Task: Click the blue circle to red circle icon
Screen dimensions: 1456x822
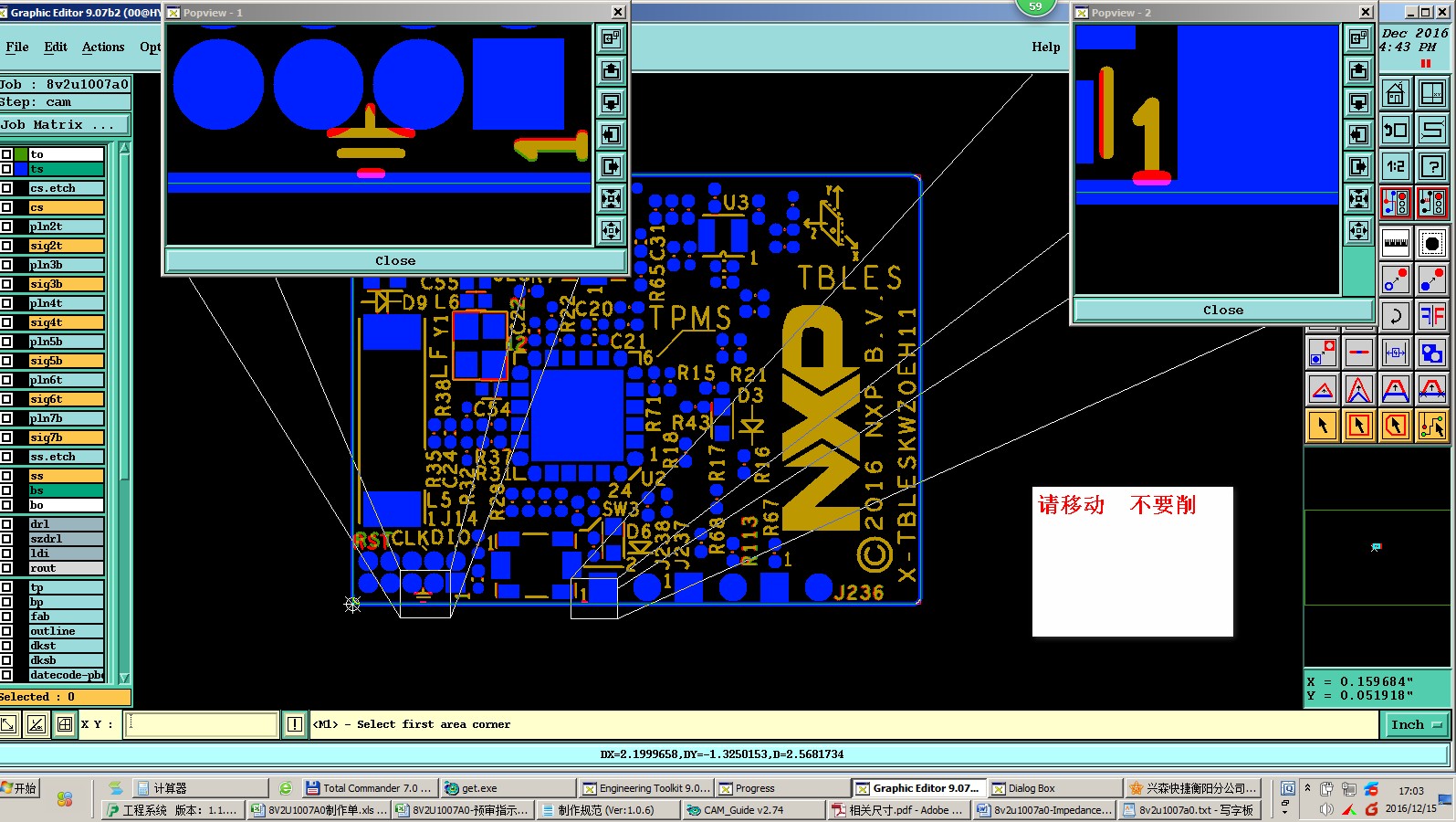Action: click(1431, 279)
